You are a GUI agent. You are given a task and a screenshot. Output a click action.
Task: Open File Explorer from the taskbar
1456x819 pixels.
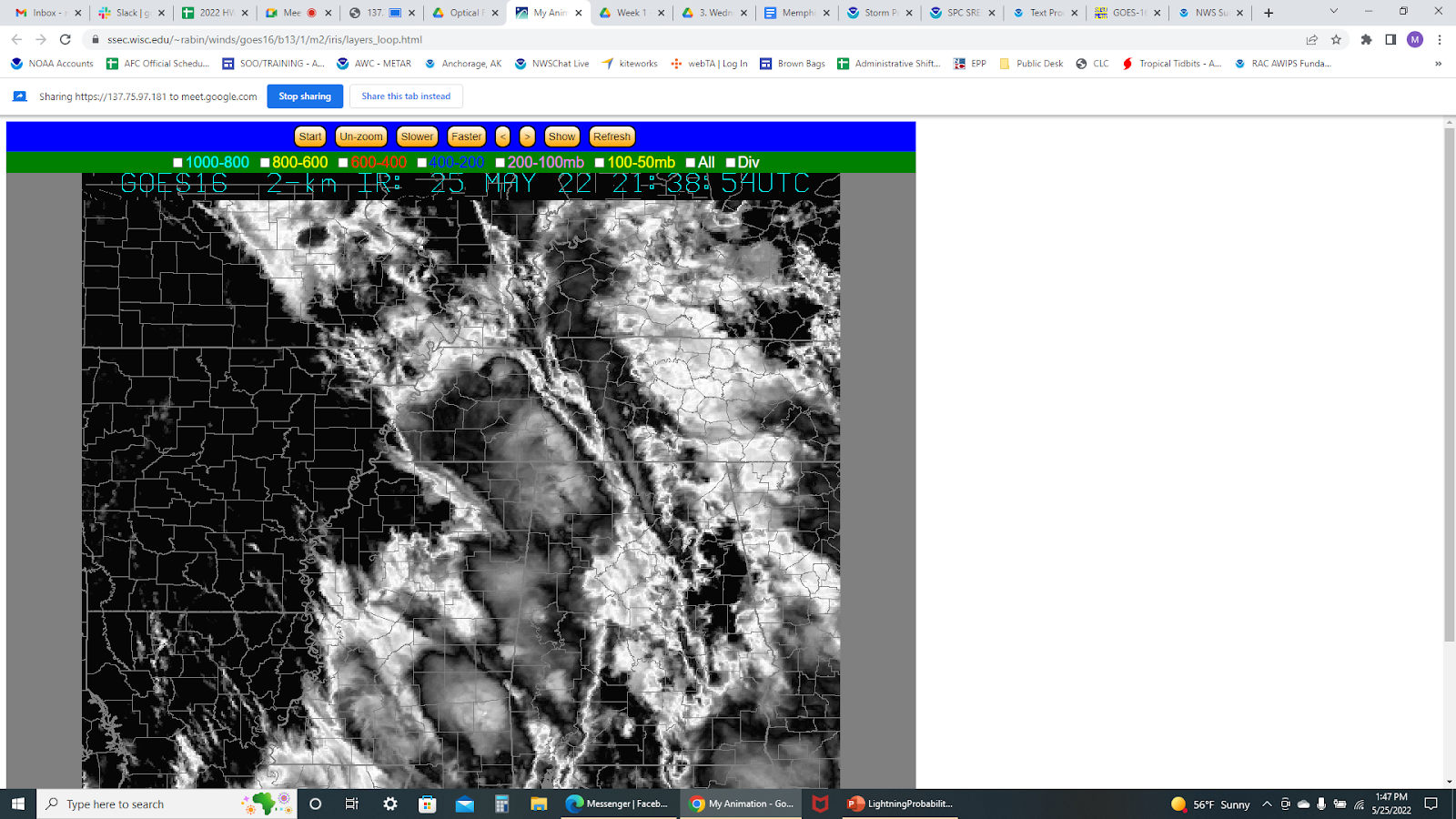(x=539, y=804)
